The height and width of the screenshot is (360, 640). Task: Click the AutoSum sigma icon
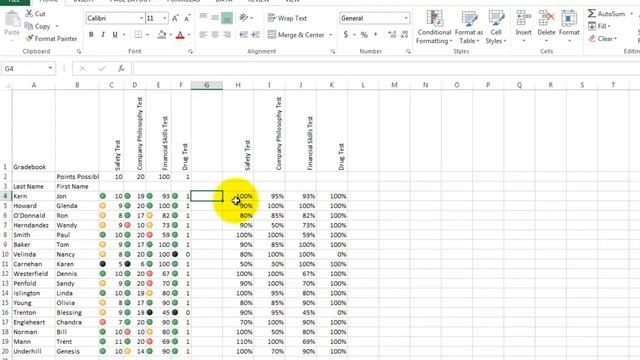(x=591, y=13)
